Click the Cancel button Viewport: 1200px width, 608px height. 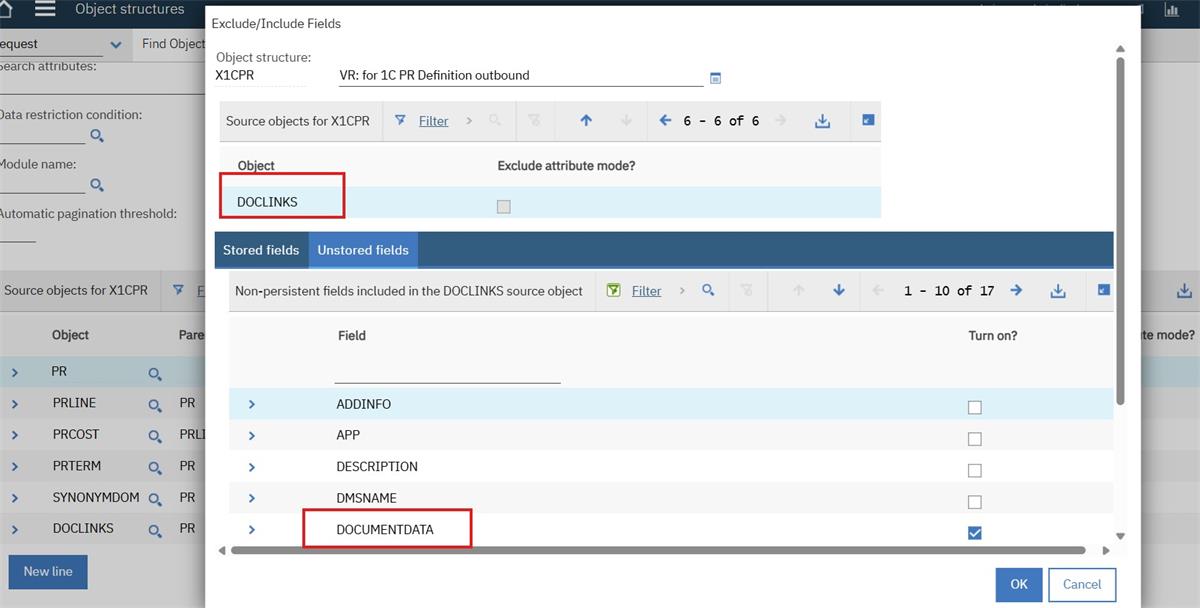(x=1082, y=584)
